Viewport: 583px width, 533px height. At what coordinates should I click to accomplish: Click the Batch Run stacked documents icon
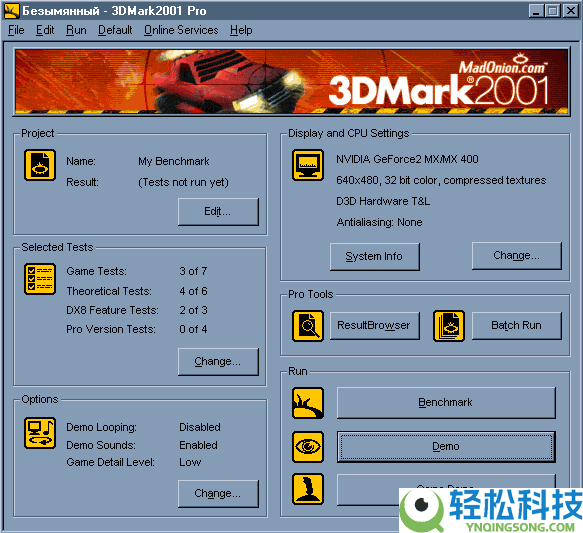pyautogui.click(x=449, y=326)
